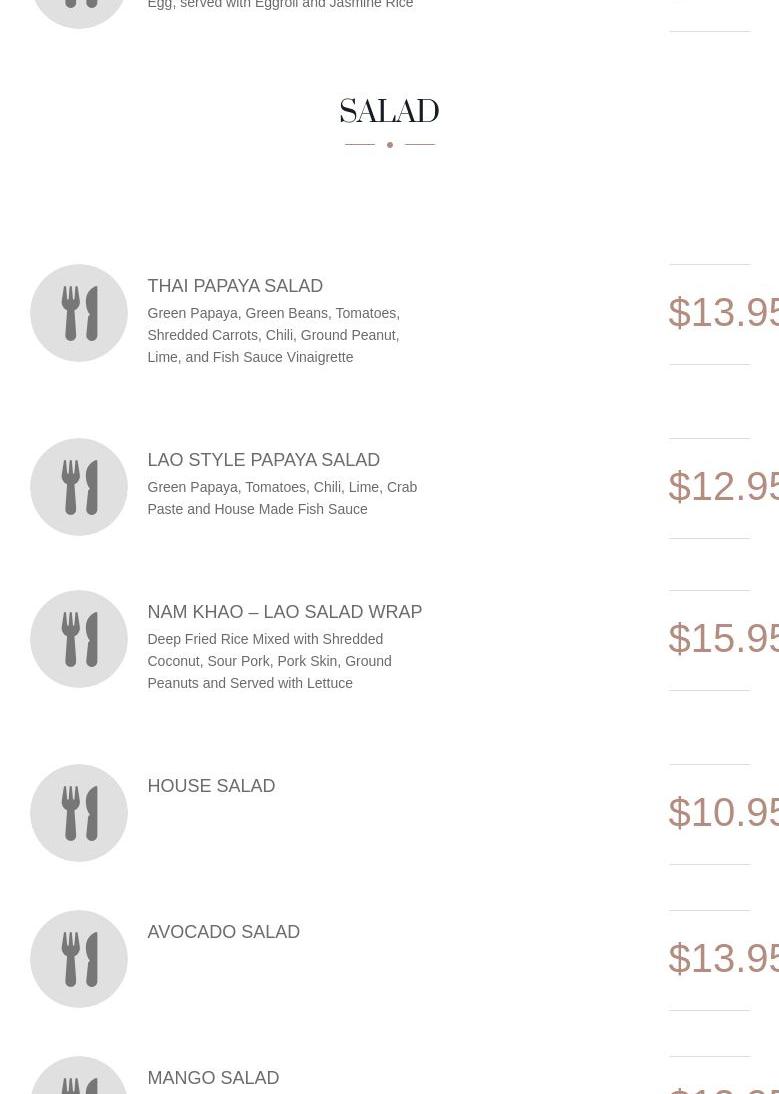Viewport: 779px width, 1094px height.
Task: Select the Mango Salad menu item title
Action: pyautogui.click(x=213, y=1078)
